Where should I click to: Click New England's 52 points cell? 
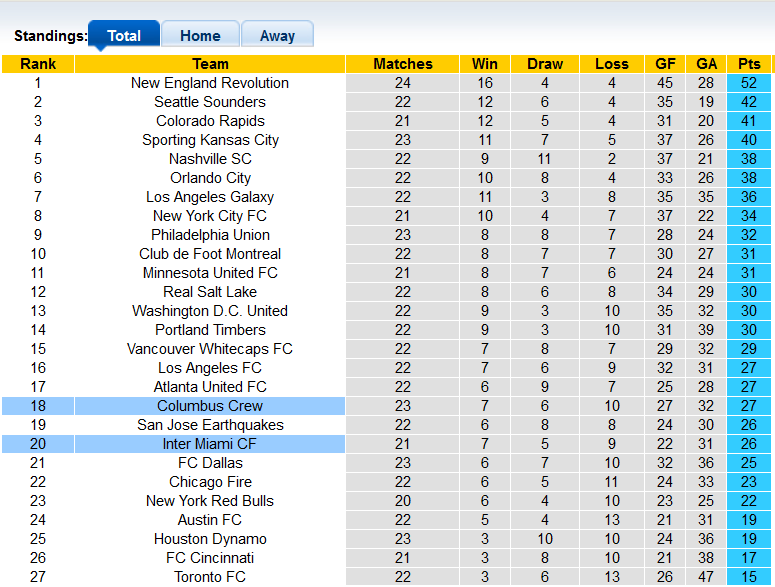749,83
